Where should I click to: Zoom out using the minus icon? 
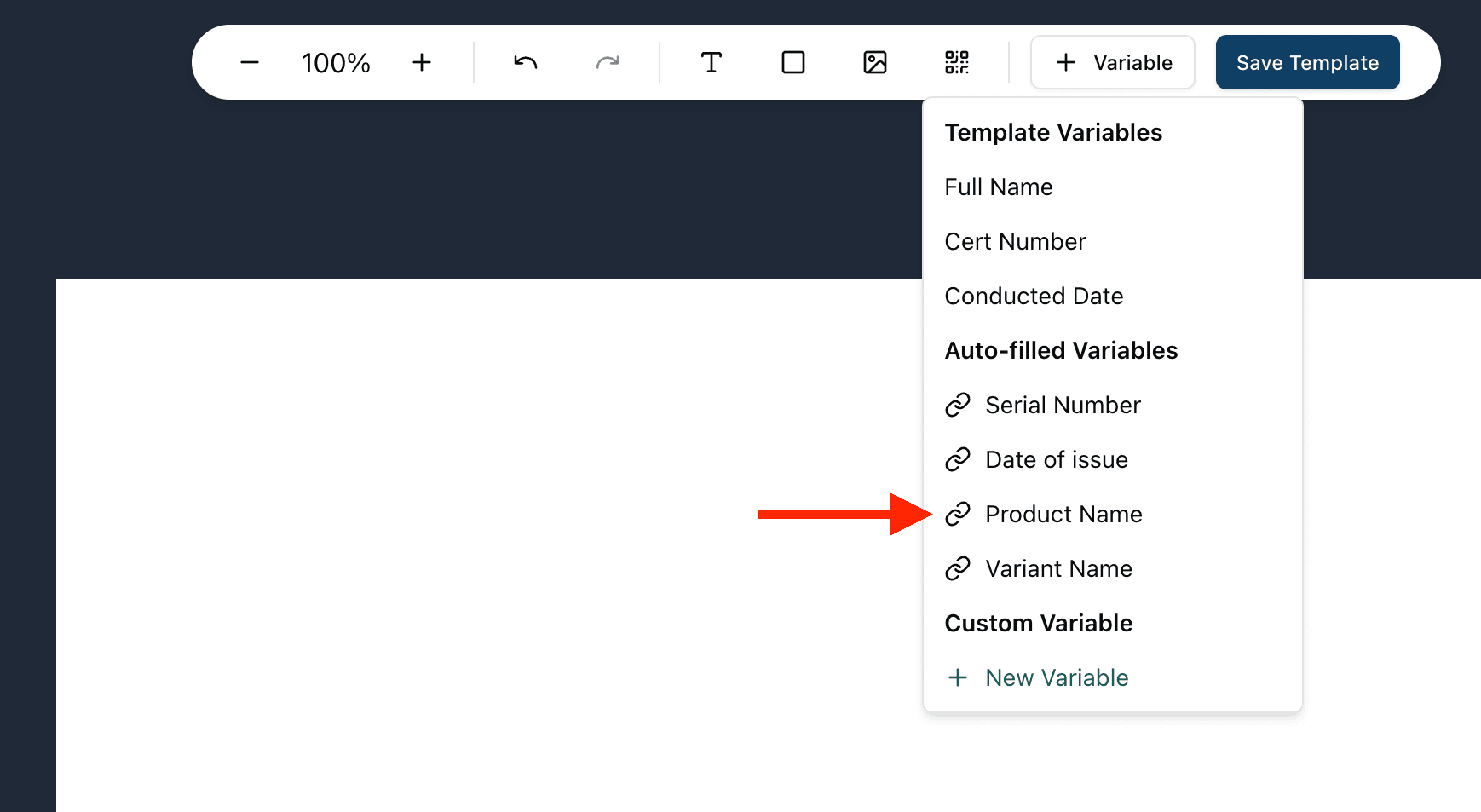(x=250, y=61)
